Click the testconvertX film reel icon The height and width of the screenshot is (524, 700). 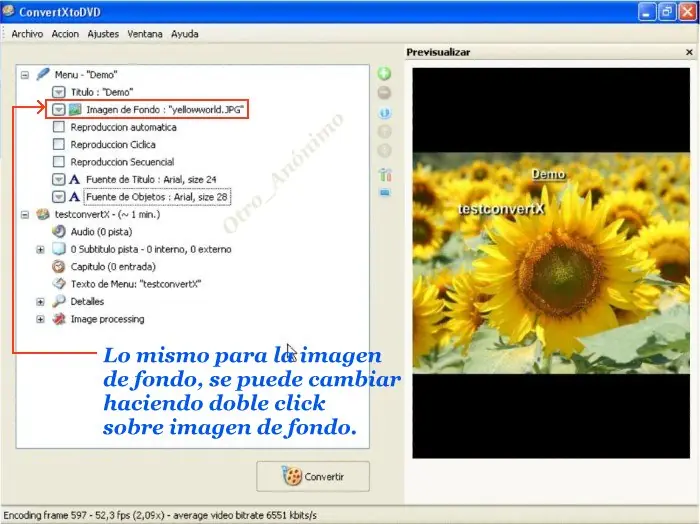(42, 214)
